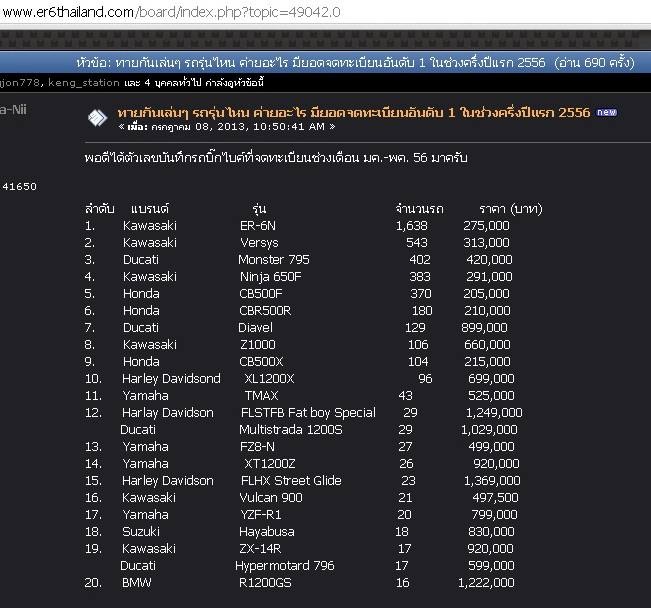Image resolution: width=651 pixels, height=608 pixels.
Task: Click the 'XT1200Z' model text
Action: coord(270,464)
